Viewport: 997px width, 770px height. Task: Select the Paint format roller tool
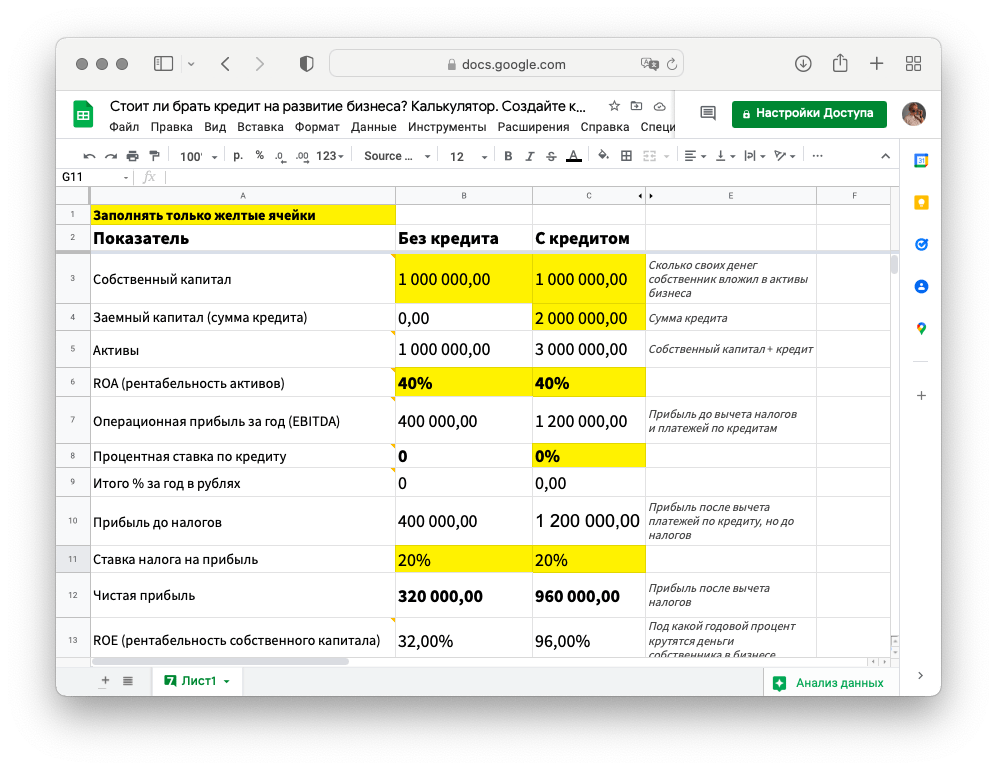(154, 156)
